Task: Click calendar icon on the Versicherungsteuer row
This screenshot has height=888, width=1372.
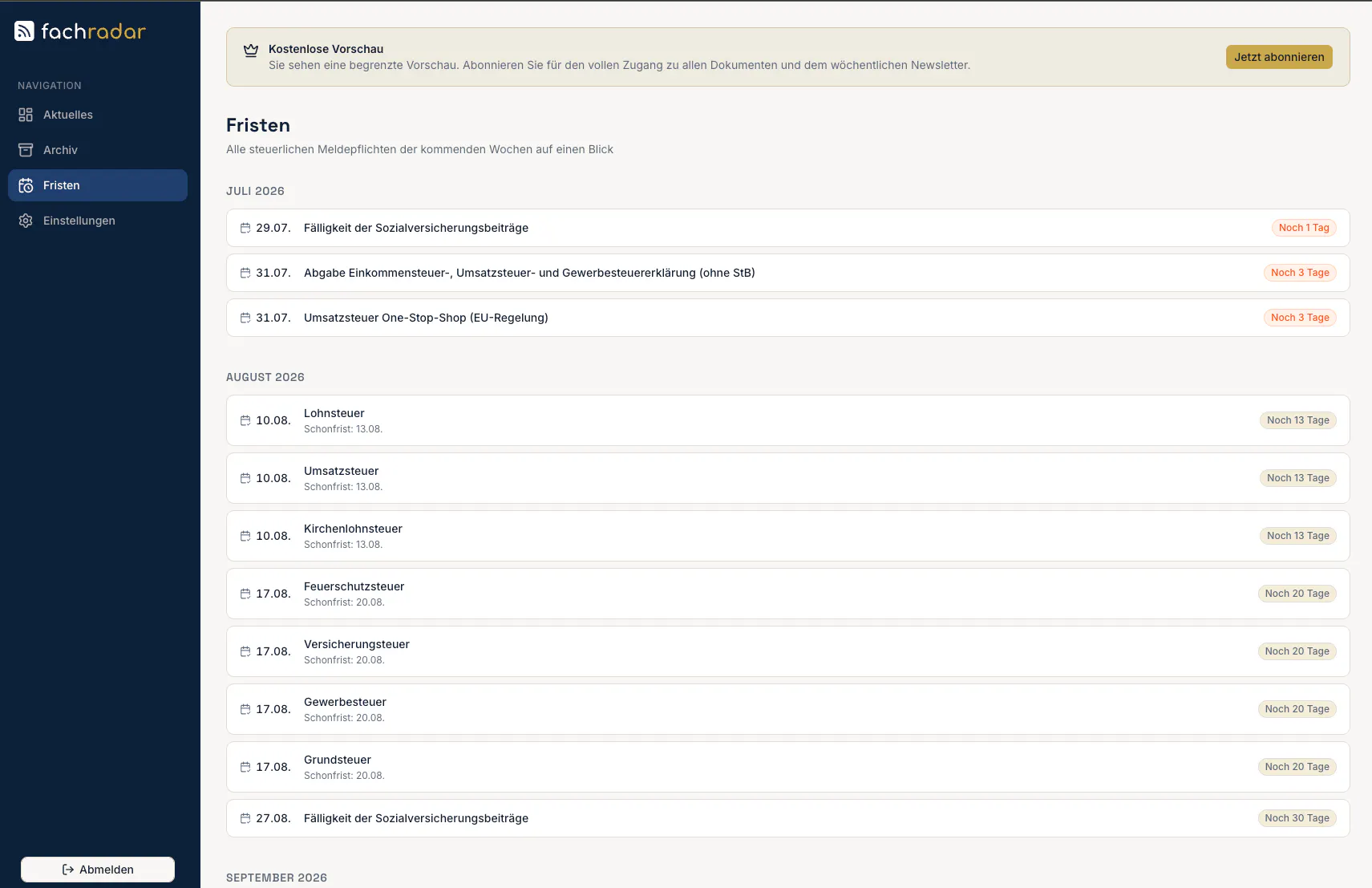Action: tap(245, 651)
